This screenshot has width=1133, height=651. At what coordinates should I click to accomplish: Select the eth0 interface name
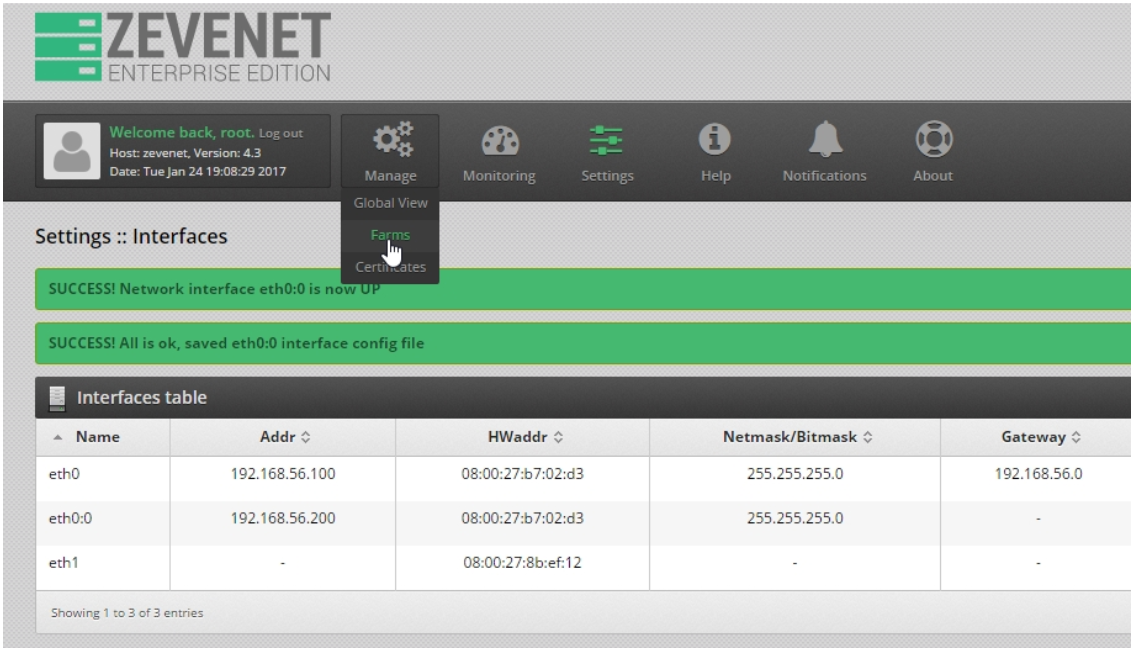tap(64, 474)
